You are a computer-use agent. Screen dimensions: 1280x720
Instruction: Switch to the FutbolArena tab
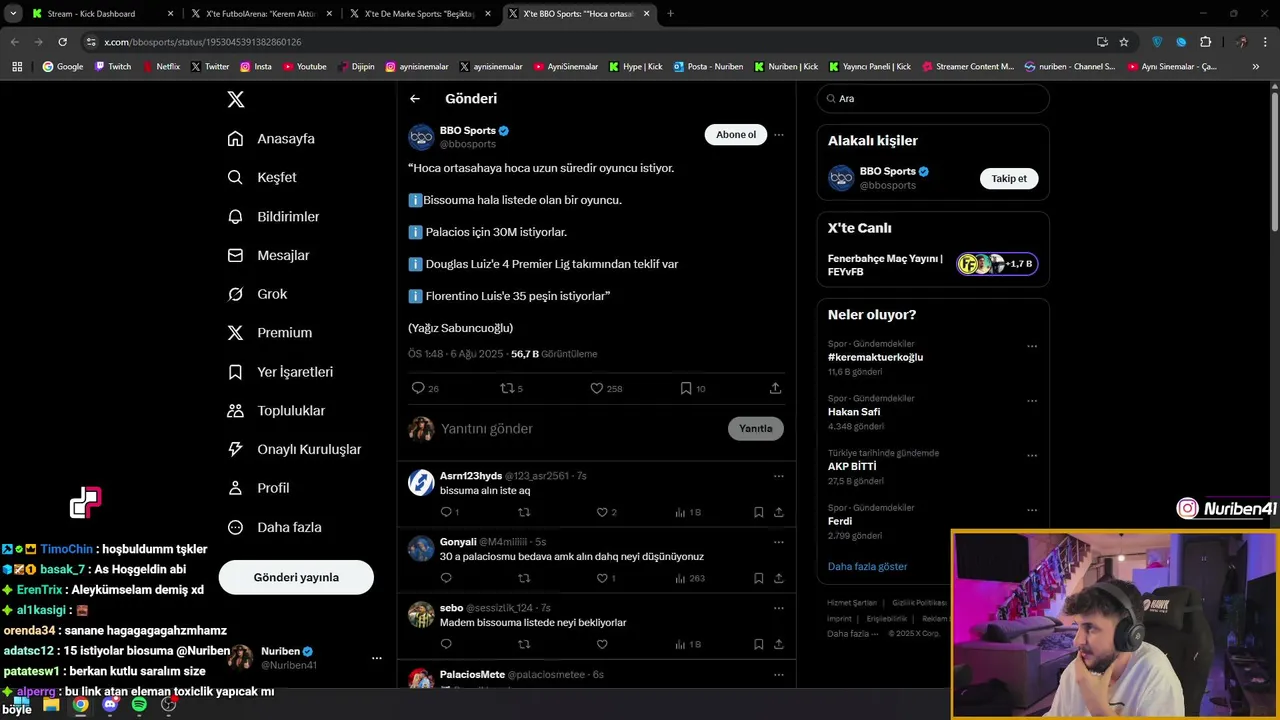tap(261, 14)
